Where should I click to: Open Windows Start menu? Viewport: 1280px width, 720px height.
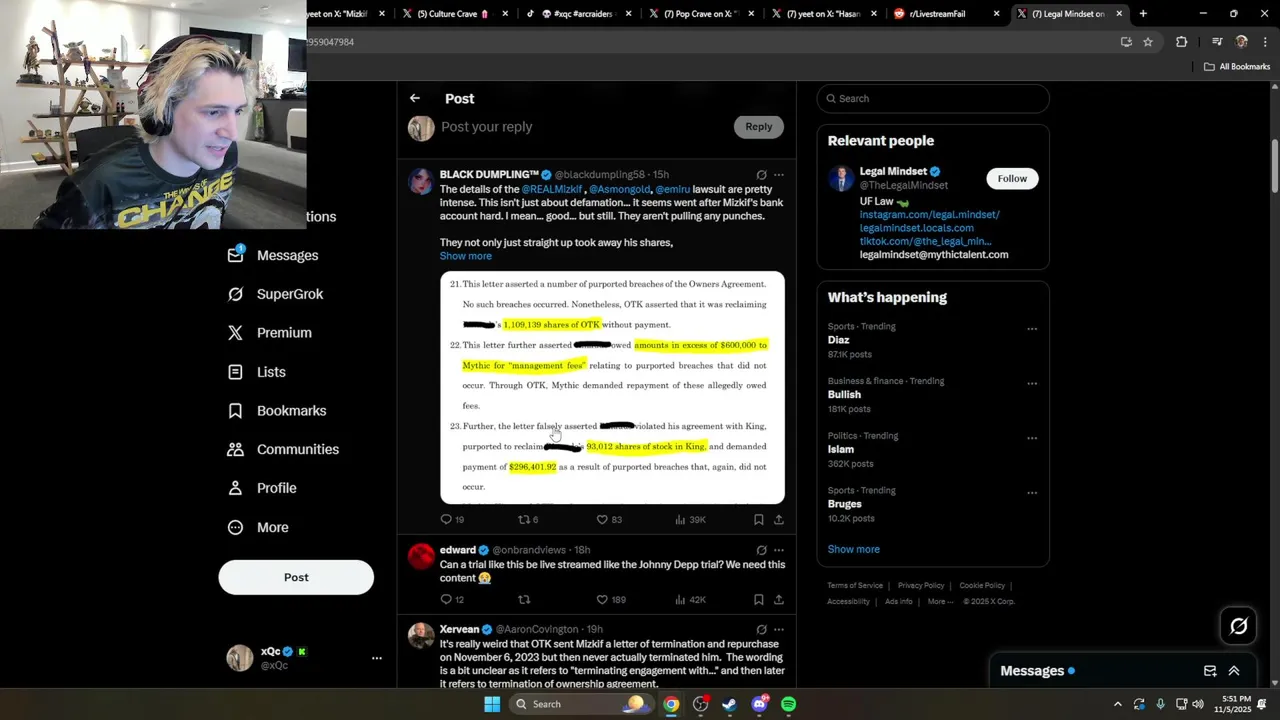pyautogui.click(x=492, y=704)
